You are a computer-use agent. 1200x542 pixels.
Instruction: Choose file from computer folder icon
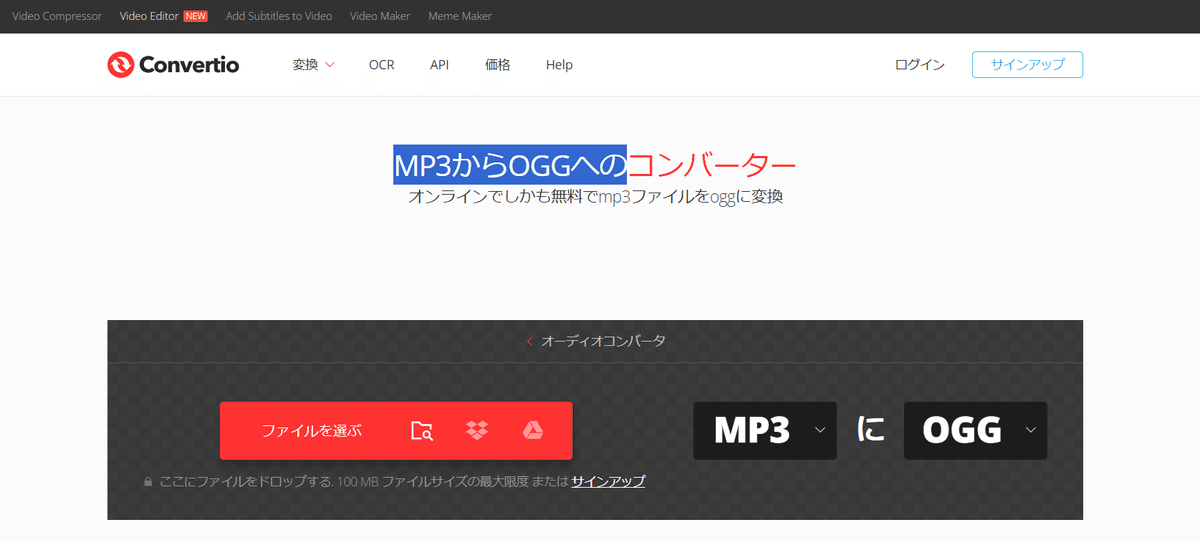click(x=422, y=431)
